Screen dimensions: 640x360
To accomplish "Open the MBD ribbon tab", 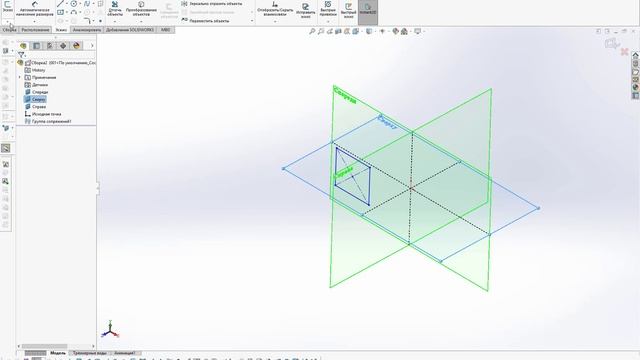I will coord(165,30).
